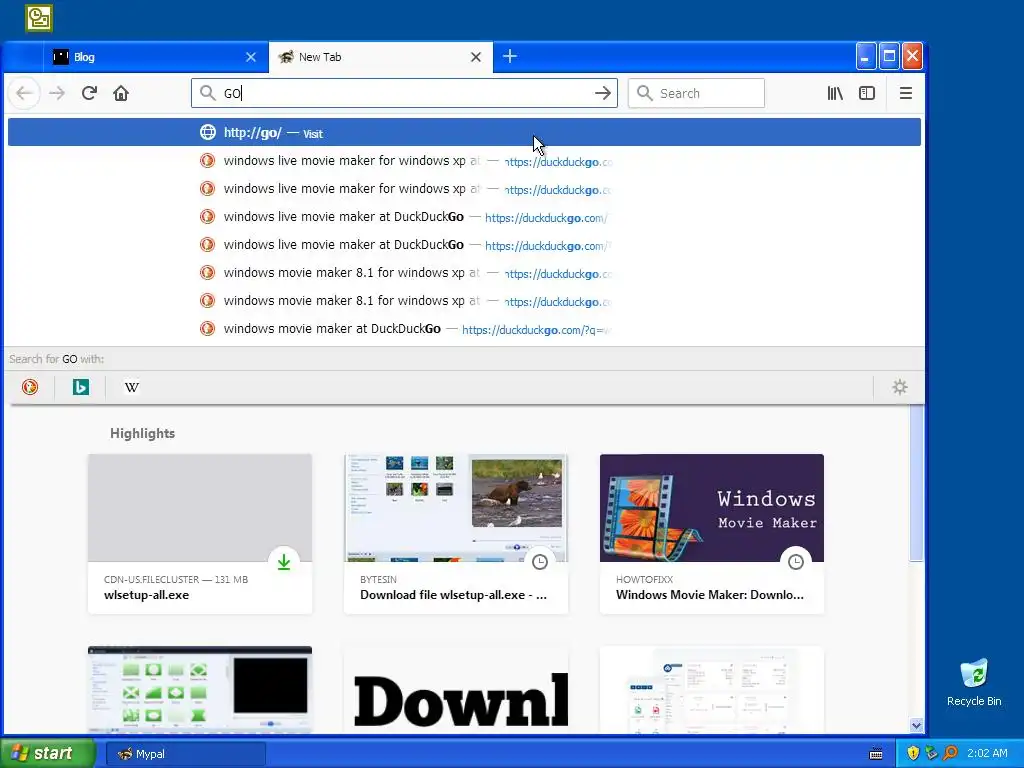Viewport: 1024px width, 768px height.
Task: Toggle the sidebar panel icon
Action: [x=867, y=93]
